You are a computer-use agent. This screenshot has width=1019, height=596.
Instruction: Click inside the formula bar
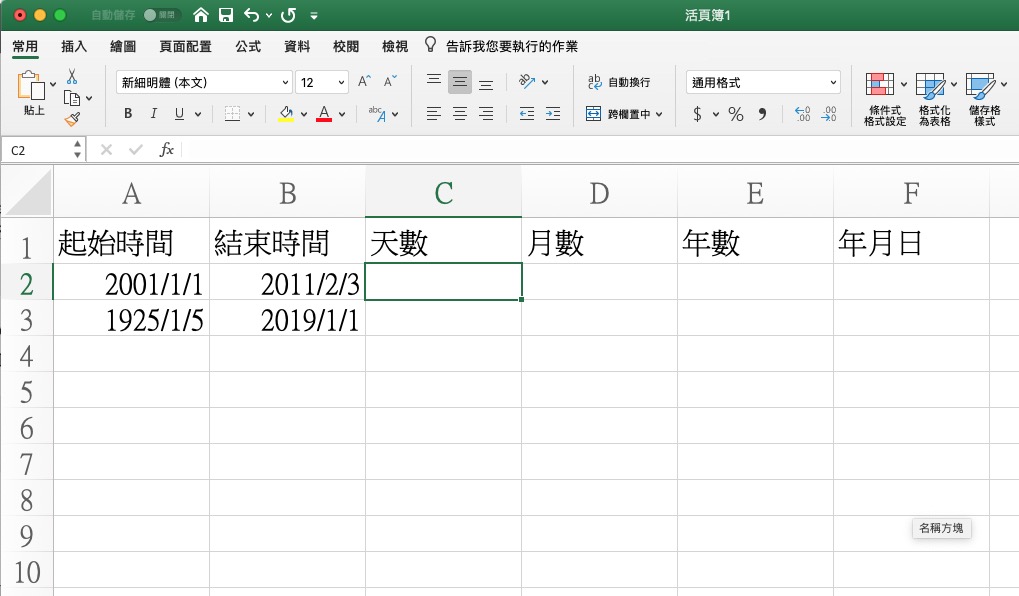[601, 150]
